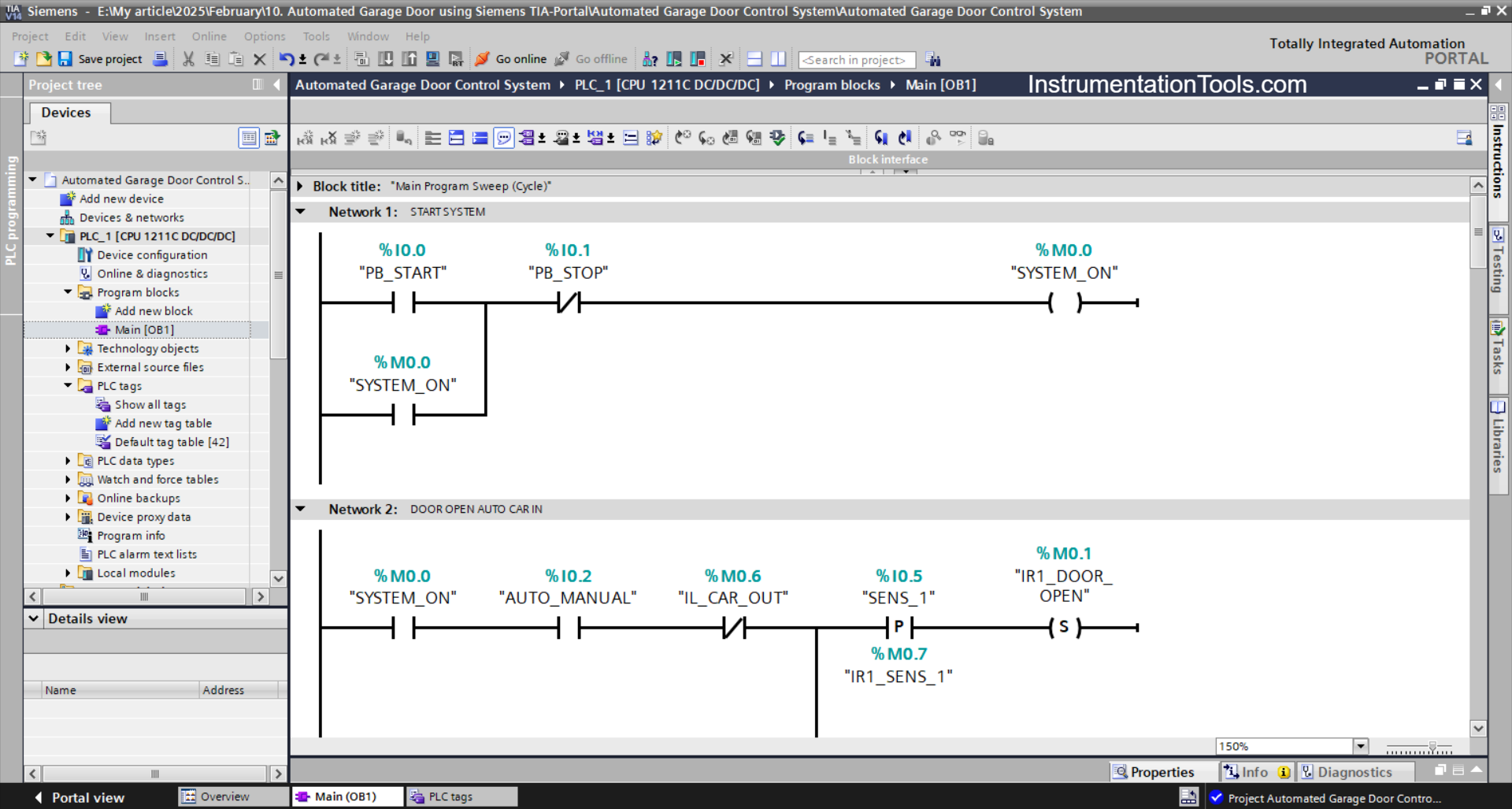
Task: Expand Watch and force tables folder
Action: pyautogui.click(x=69, y=480)
